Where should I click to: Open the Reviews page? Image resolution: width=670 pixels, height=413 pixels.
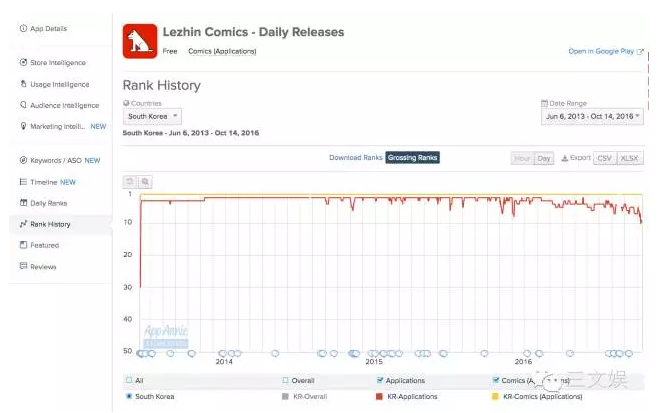click(43, 267)
